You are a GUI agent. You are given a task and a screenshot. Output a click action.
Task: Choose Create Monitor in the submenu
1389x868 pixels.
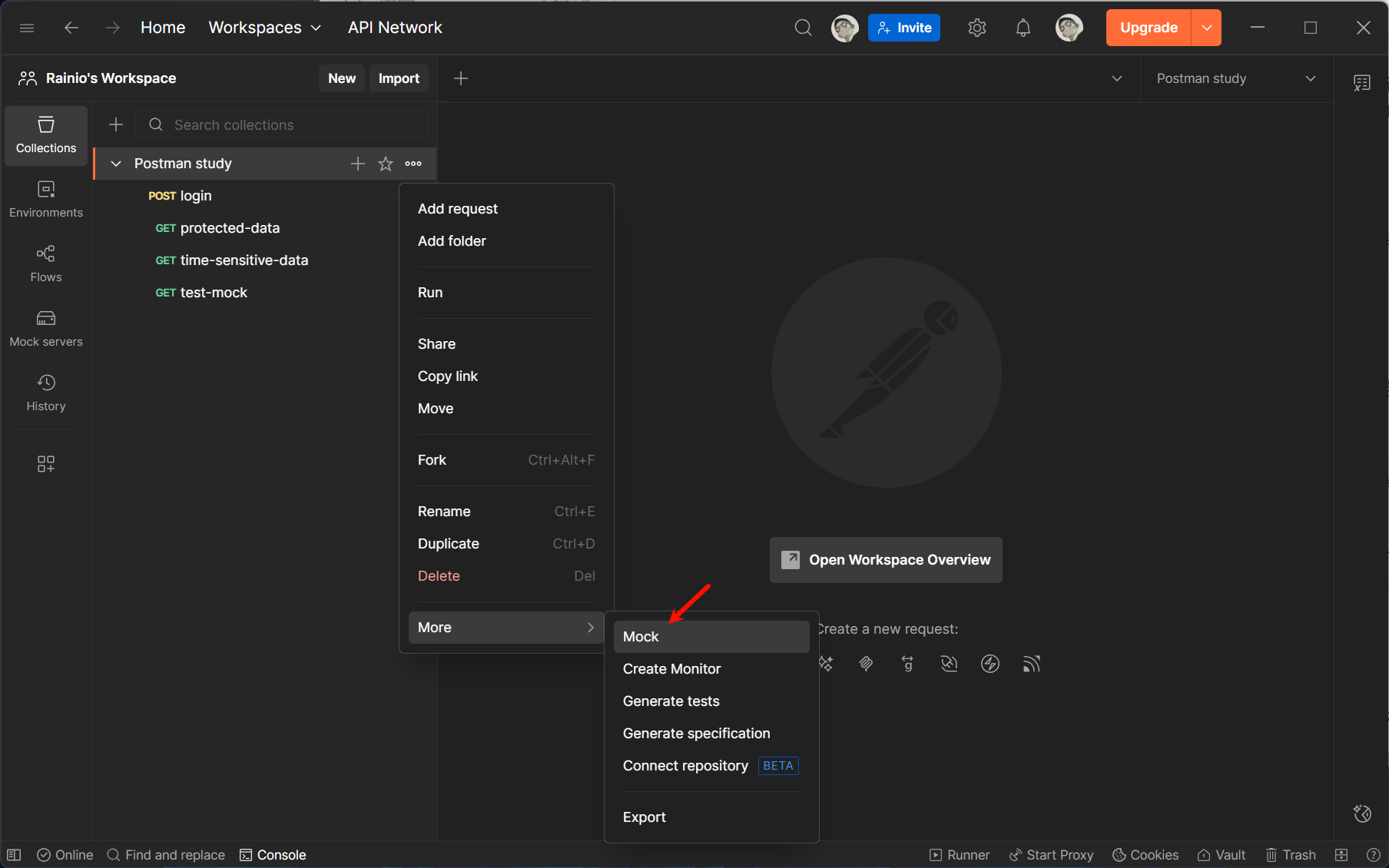coord(711,669)
